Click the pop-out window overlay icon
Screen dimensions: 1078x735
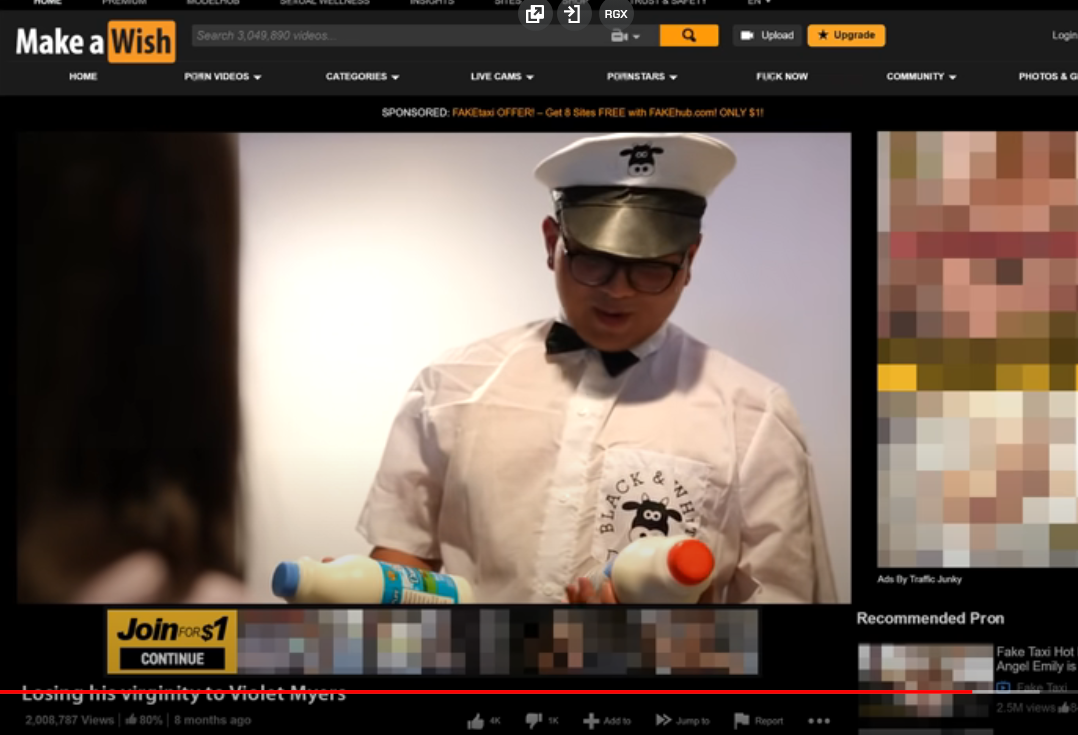[535, 14]
